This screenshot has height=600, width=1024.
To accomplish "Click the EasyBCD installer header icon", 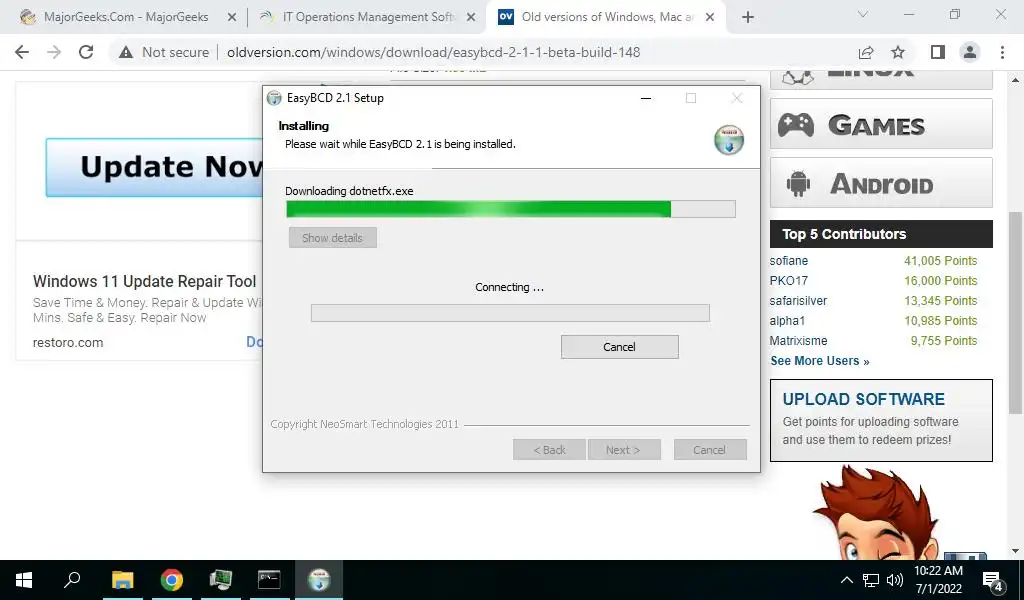I will 729,140.
